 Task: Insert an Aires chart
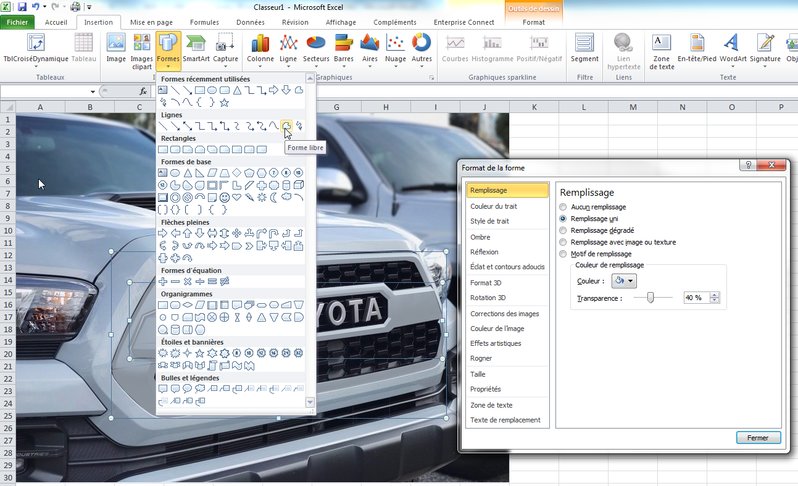tap(369, 49)
